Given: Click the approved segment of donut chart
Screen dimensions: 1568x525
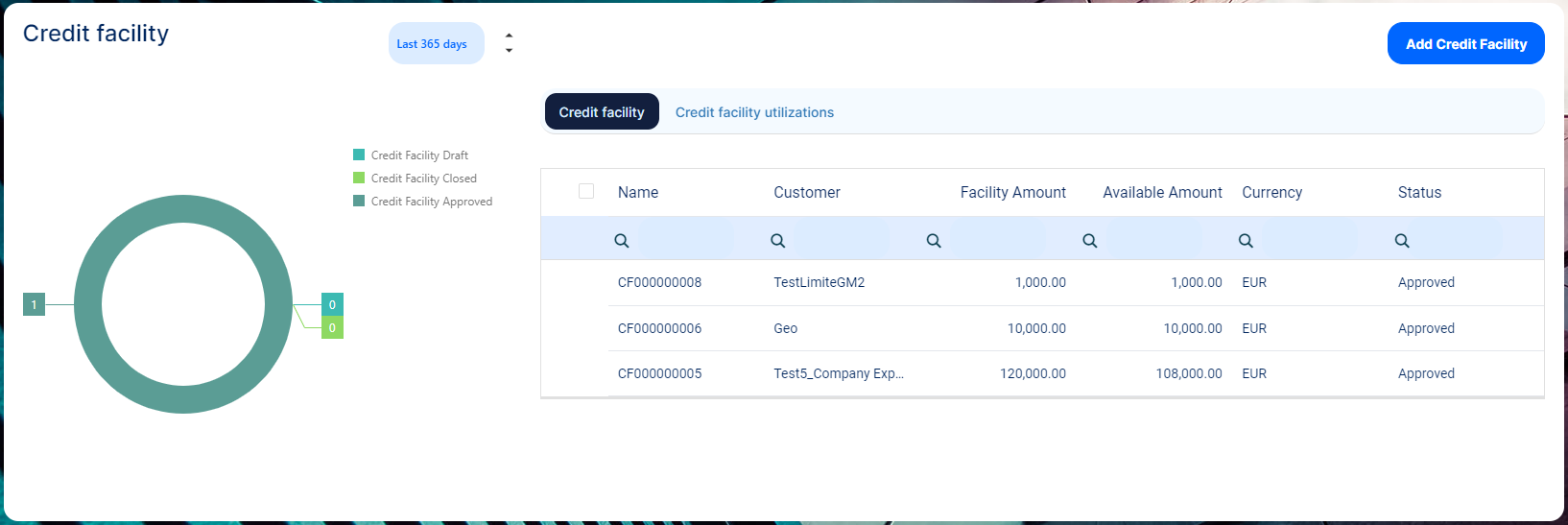Looking at the screenshot, I should click(88, 305).
